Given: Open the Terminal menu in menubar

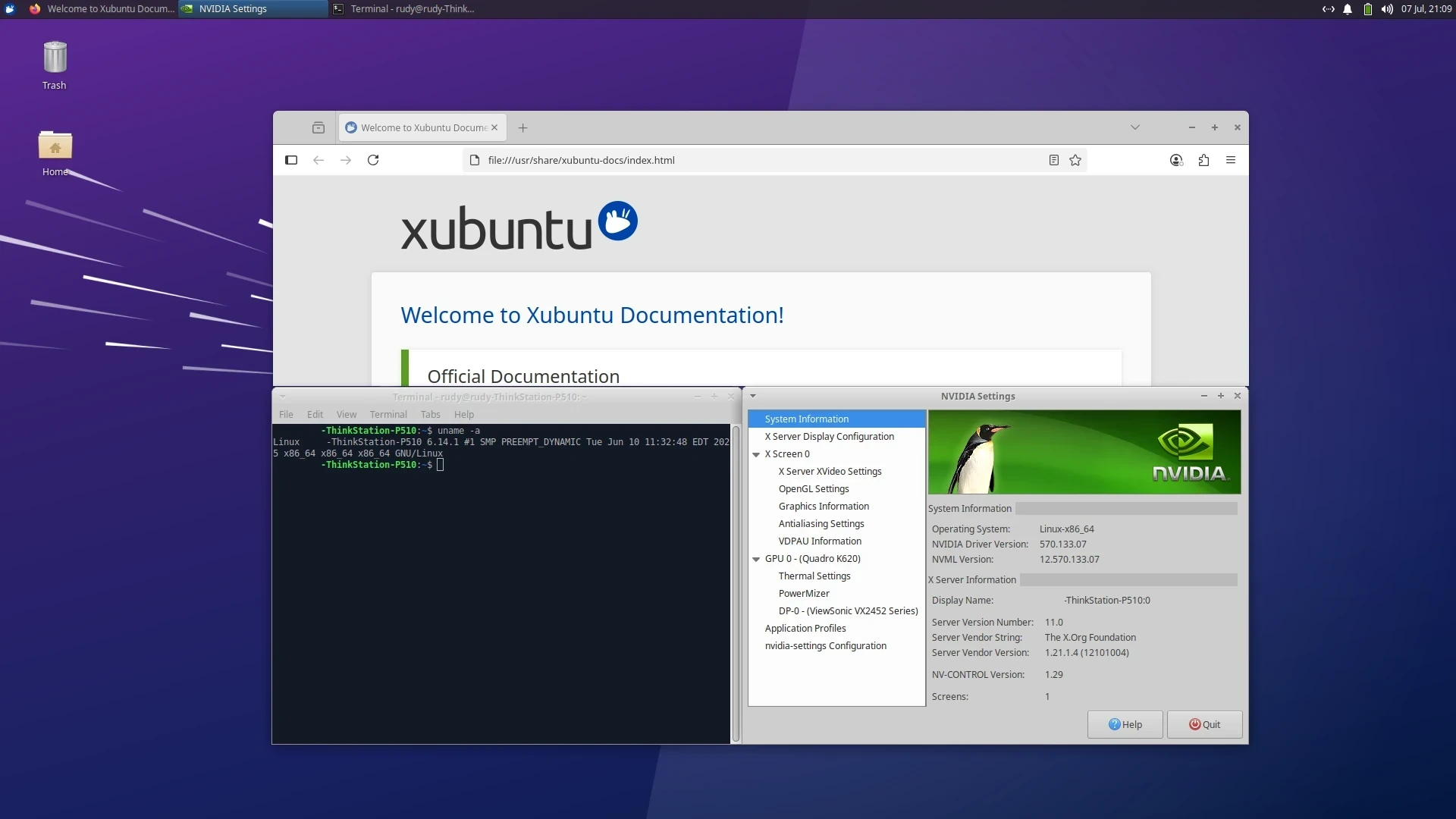Looking at the screenshot, I should pos(388,415).
